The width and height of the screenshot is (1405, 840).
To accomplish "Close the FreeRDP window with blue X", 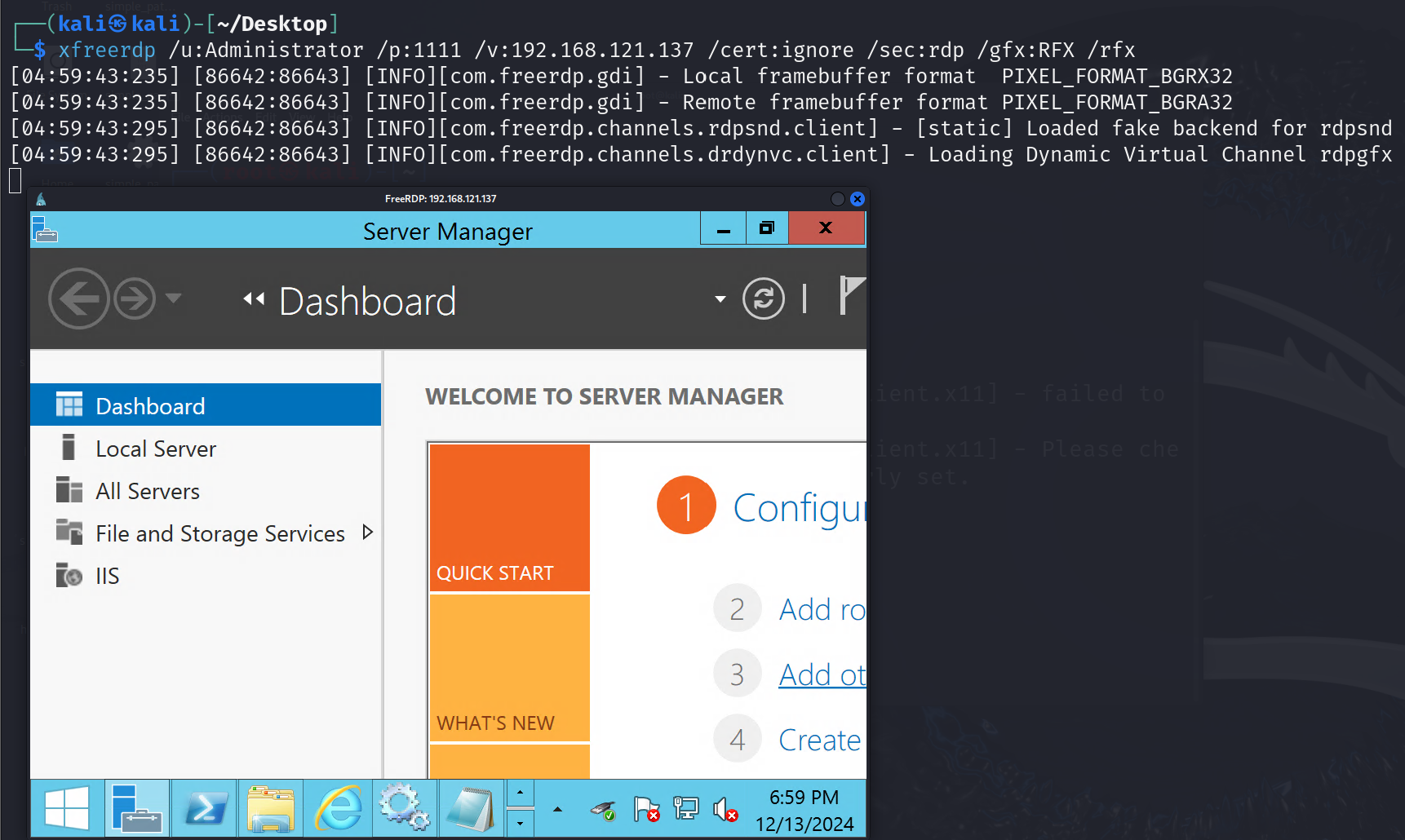I will pyautogui.click(x=857, y=198).
